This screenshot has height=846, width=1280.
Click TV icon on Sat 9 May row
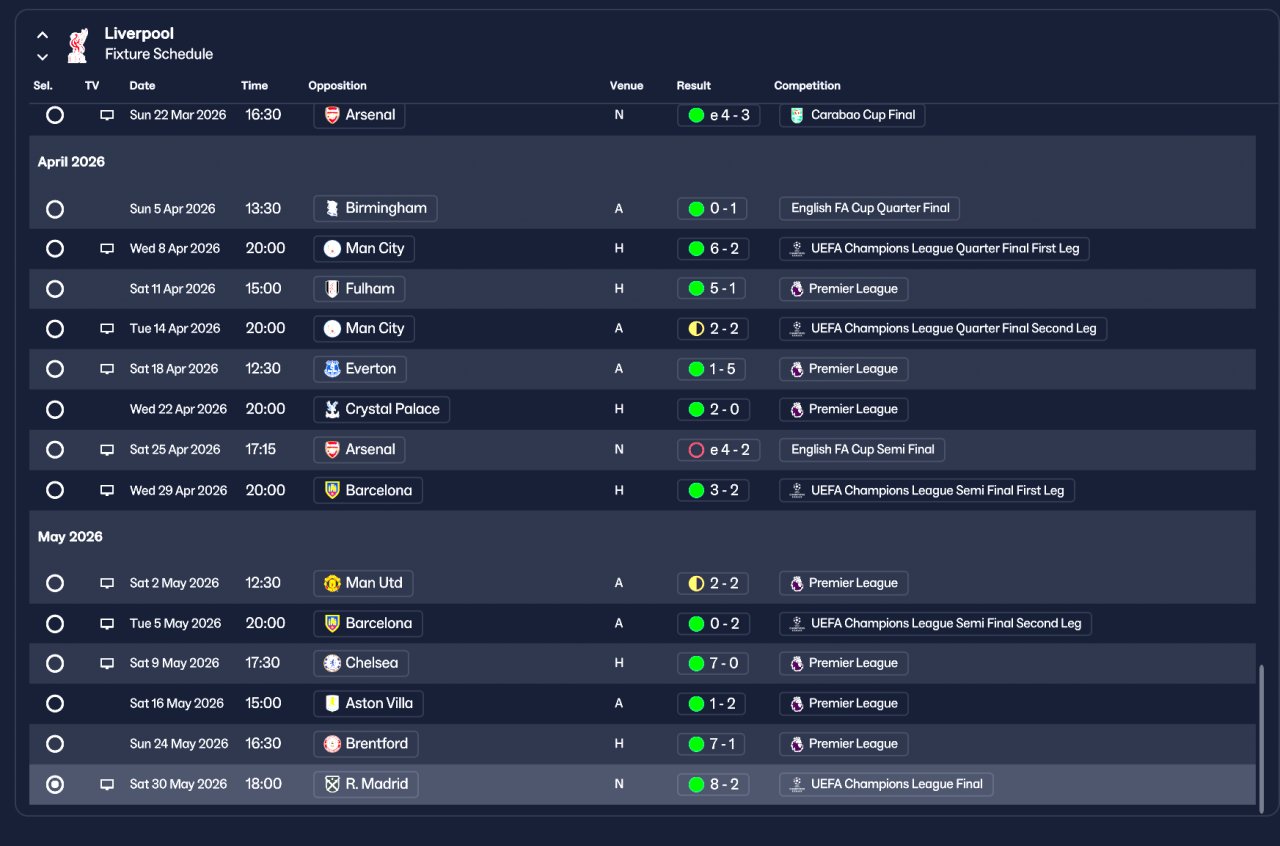point(107,664)
